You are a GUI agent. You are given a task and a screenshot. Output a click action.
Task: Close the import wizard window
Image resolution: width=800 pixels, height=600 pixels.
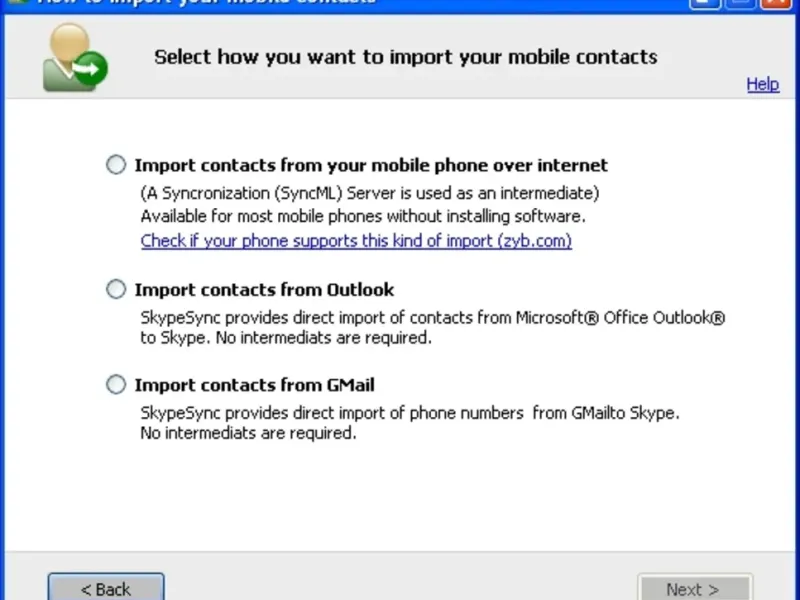click(774, 3)
